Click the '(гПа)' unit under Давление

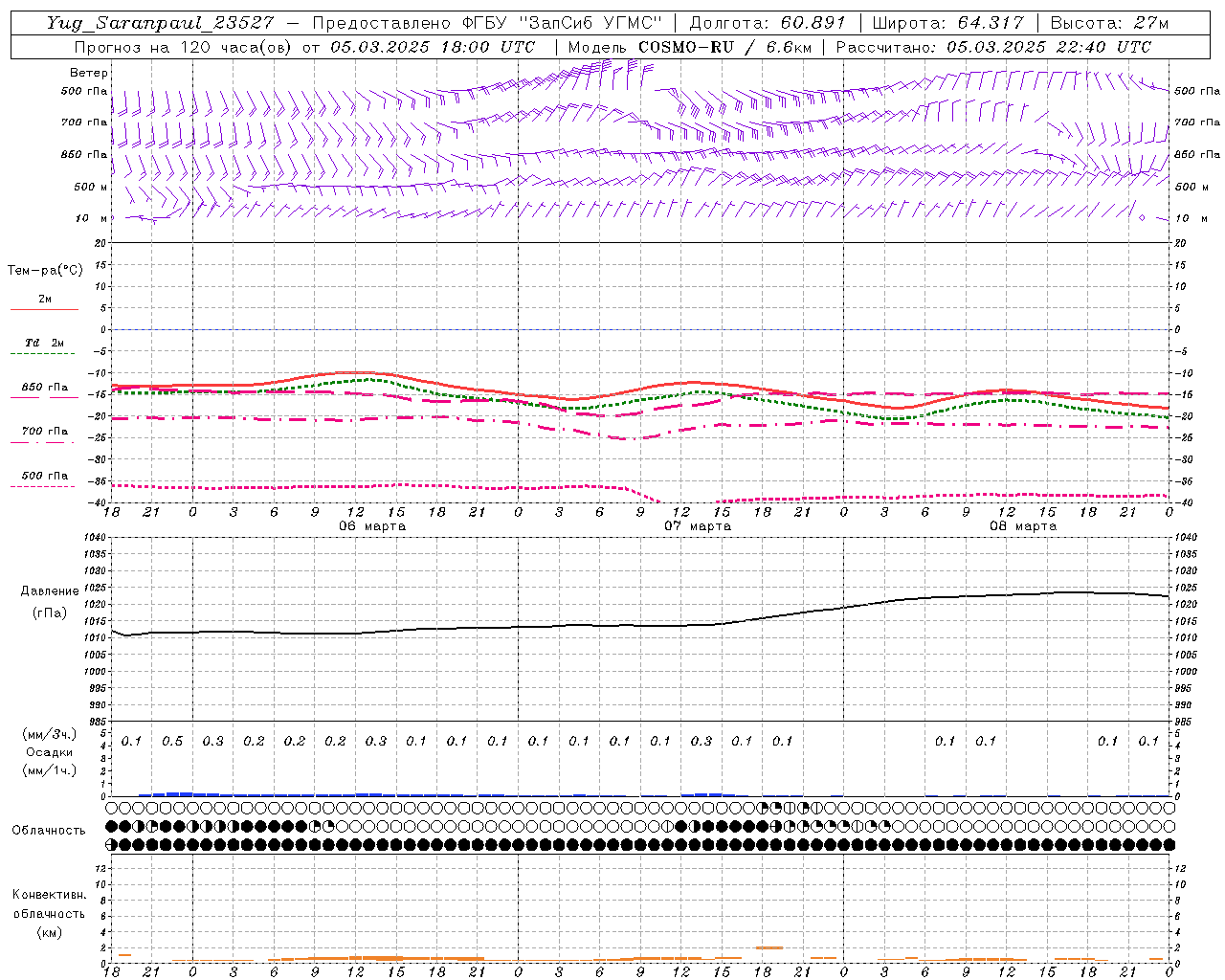coord(50,612)
